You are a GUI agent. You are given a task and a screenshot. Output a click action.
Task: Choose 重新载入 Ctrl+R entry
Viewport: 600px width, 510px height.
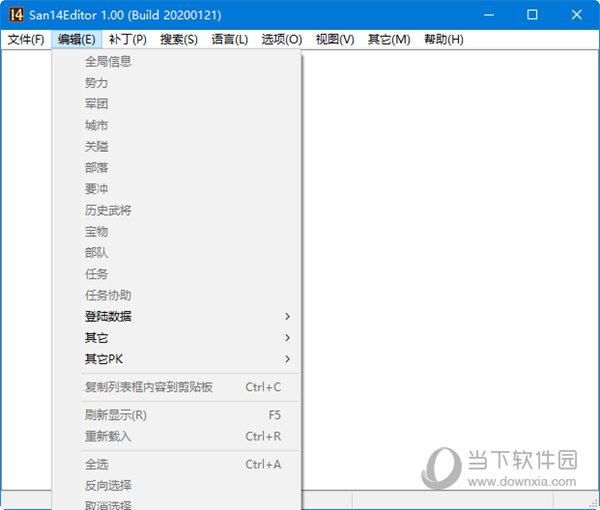point(176,436)
